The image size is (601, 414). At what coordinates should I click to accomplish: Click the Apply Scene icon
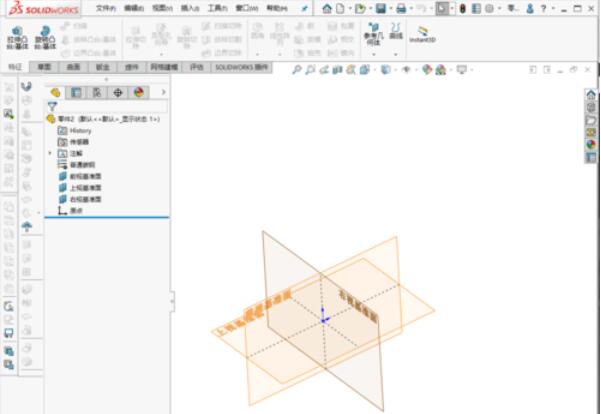coord(440,70)
